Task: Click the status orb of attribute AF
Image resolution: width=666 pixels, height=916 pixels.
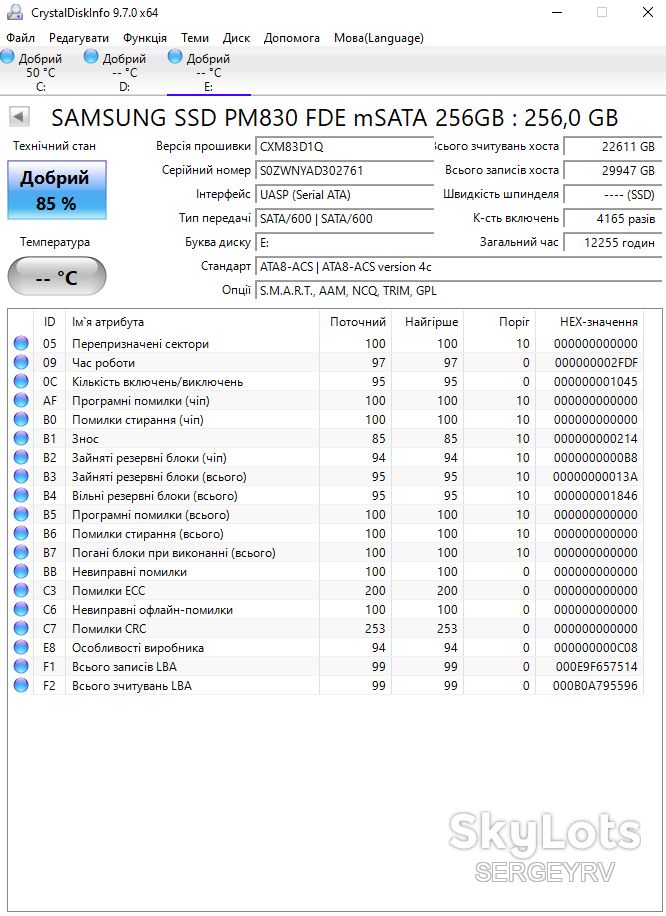Action: (x=21, y=400)
